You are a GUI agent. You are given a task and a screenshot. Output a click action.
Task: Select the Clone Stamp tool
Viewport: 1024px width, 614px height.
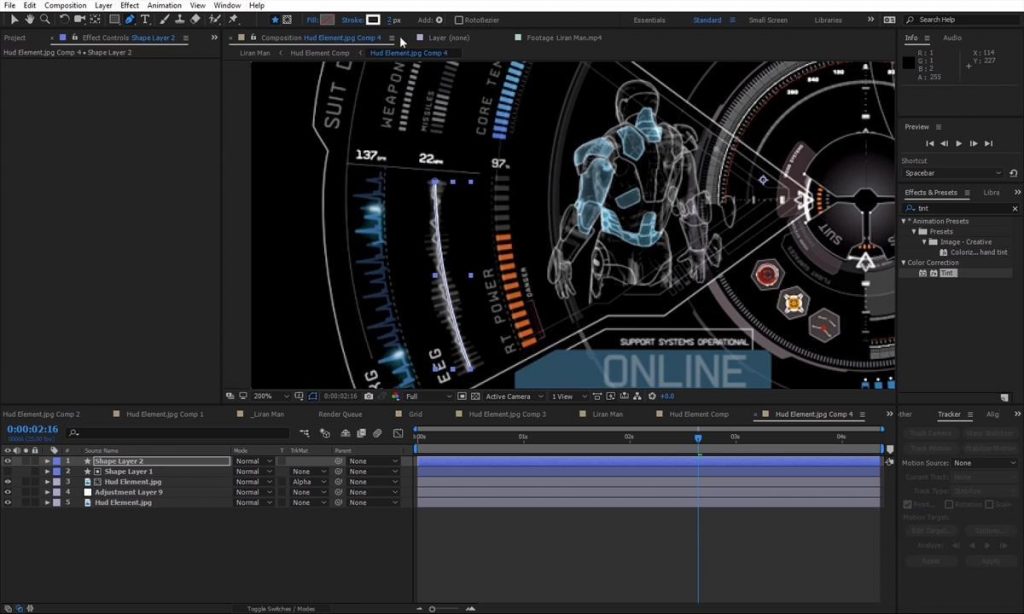point(180,20)
